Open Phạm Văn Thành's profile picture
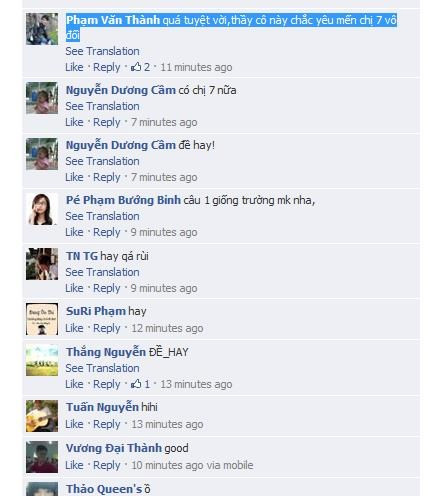 42,29
